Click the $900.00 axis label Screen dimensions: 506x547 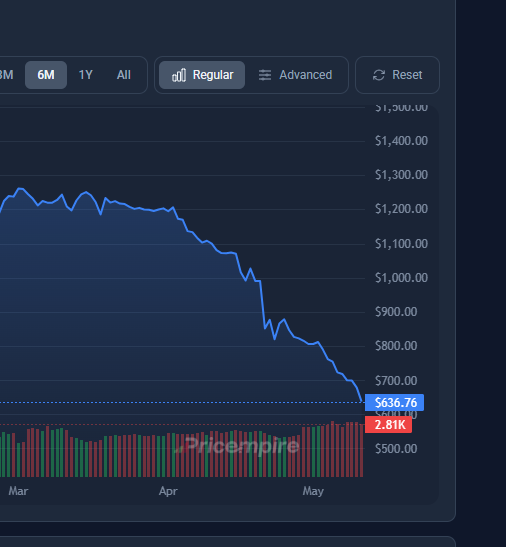pyautogui.click(x=396, y=312)
